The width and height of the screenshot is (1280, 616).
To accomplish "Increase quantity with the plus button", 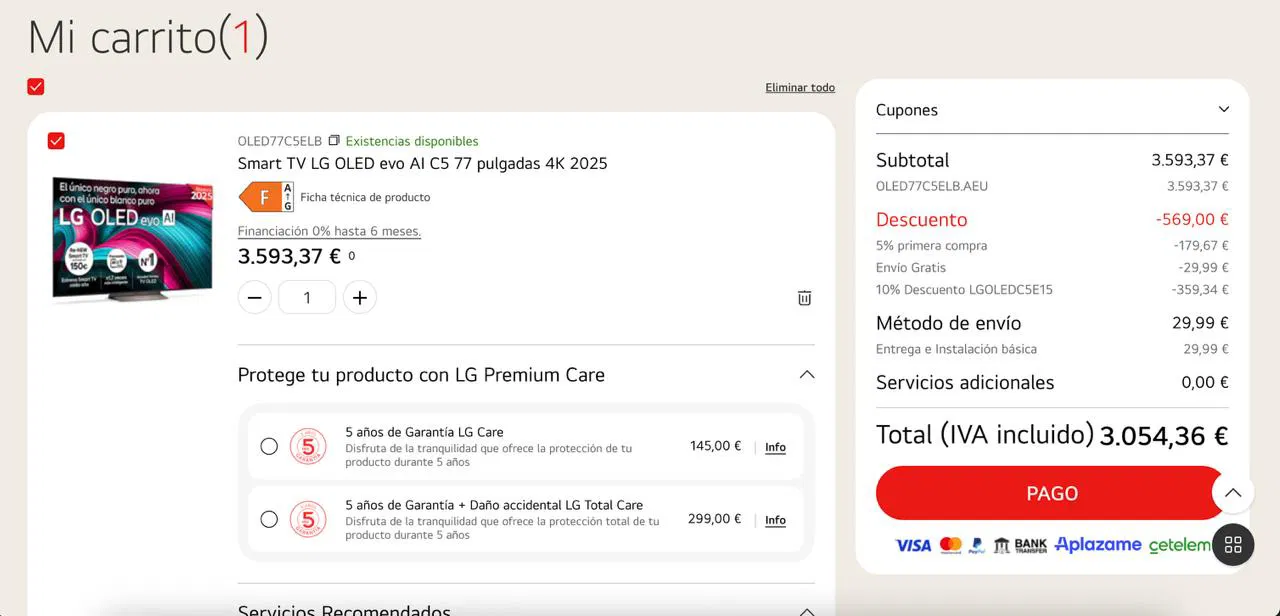I will point(360,297).
